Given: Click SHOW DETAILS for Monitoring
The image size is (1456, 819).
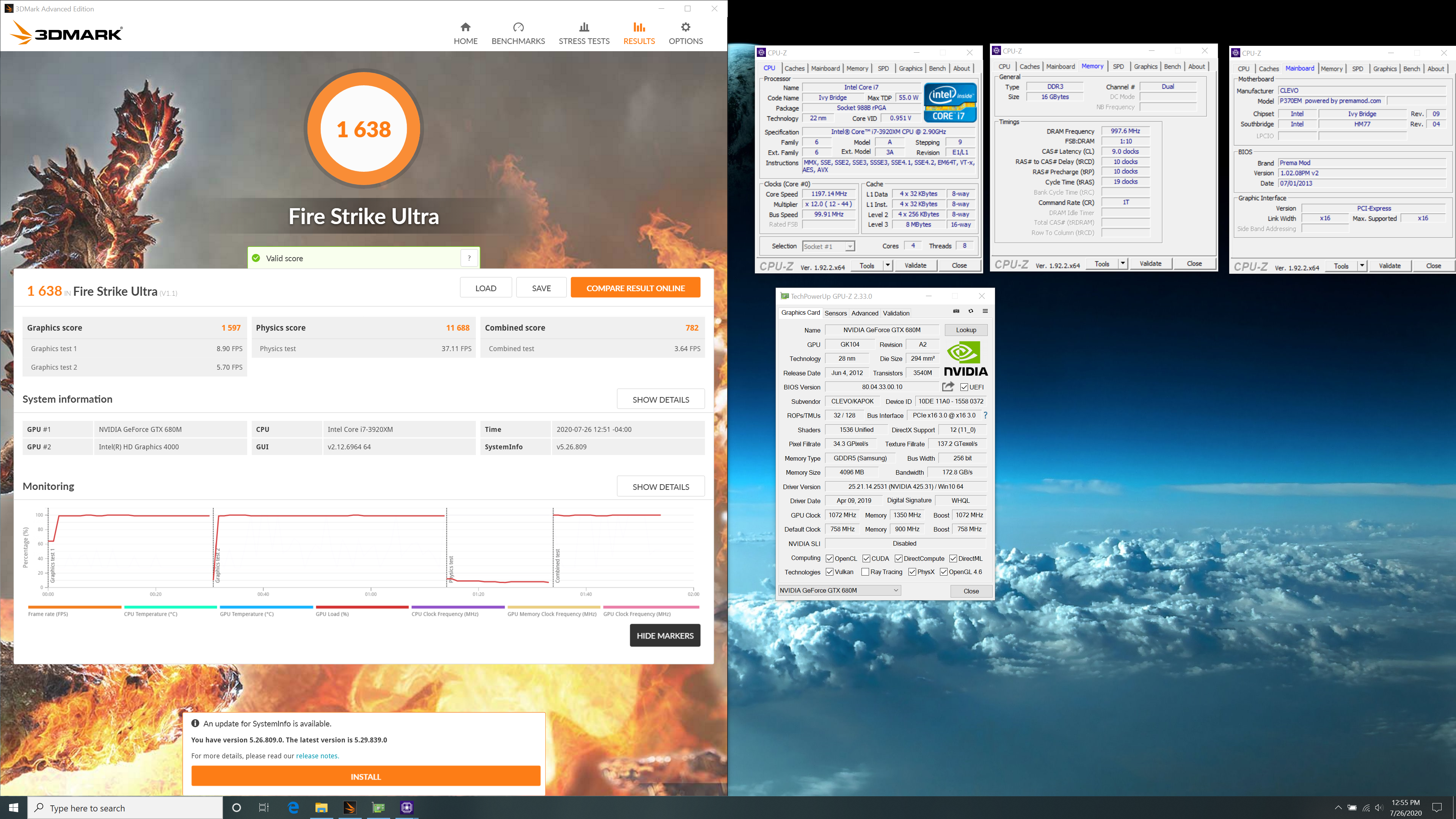Looking at the screenshot, I should coord(660,486).
